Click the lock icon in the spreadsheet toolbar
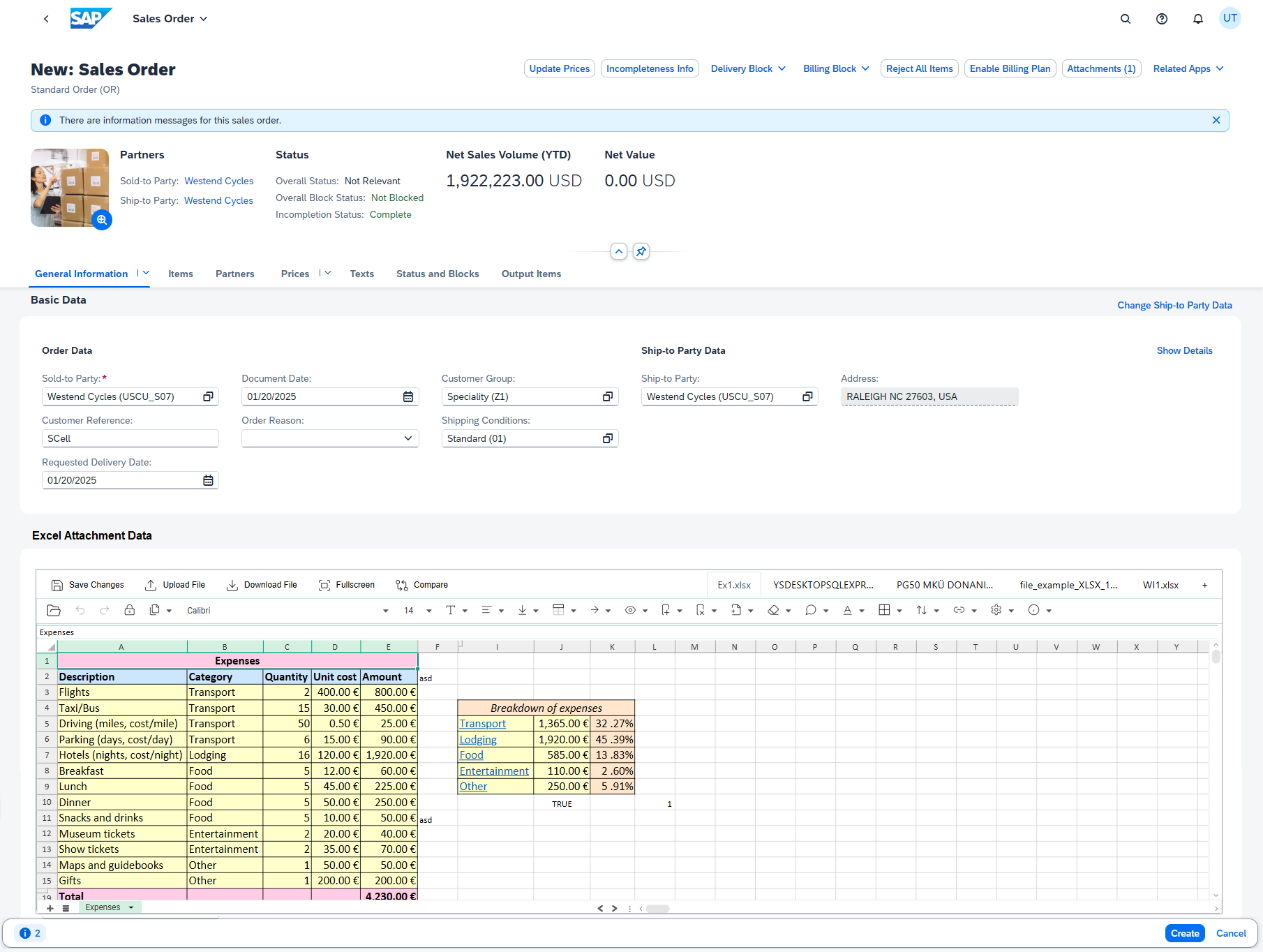 tap(130, 610)
